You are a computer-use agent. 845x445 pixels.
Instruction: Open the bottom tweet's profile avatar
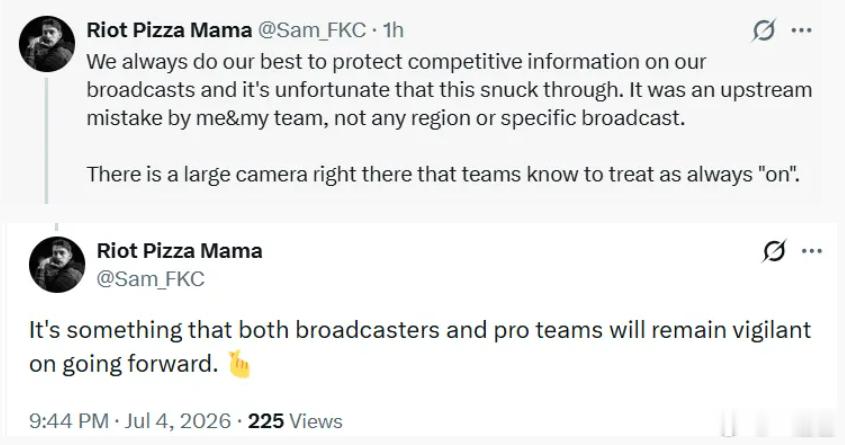tap(57, 265)
